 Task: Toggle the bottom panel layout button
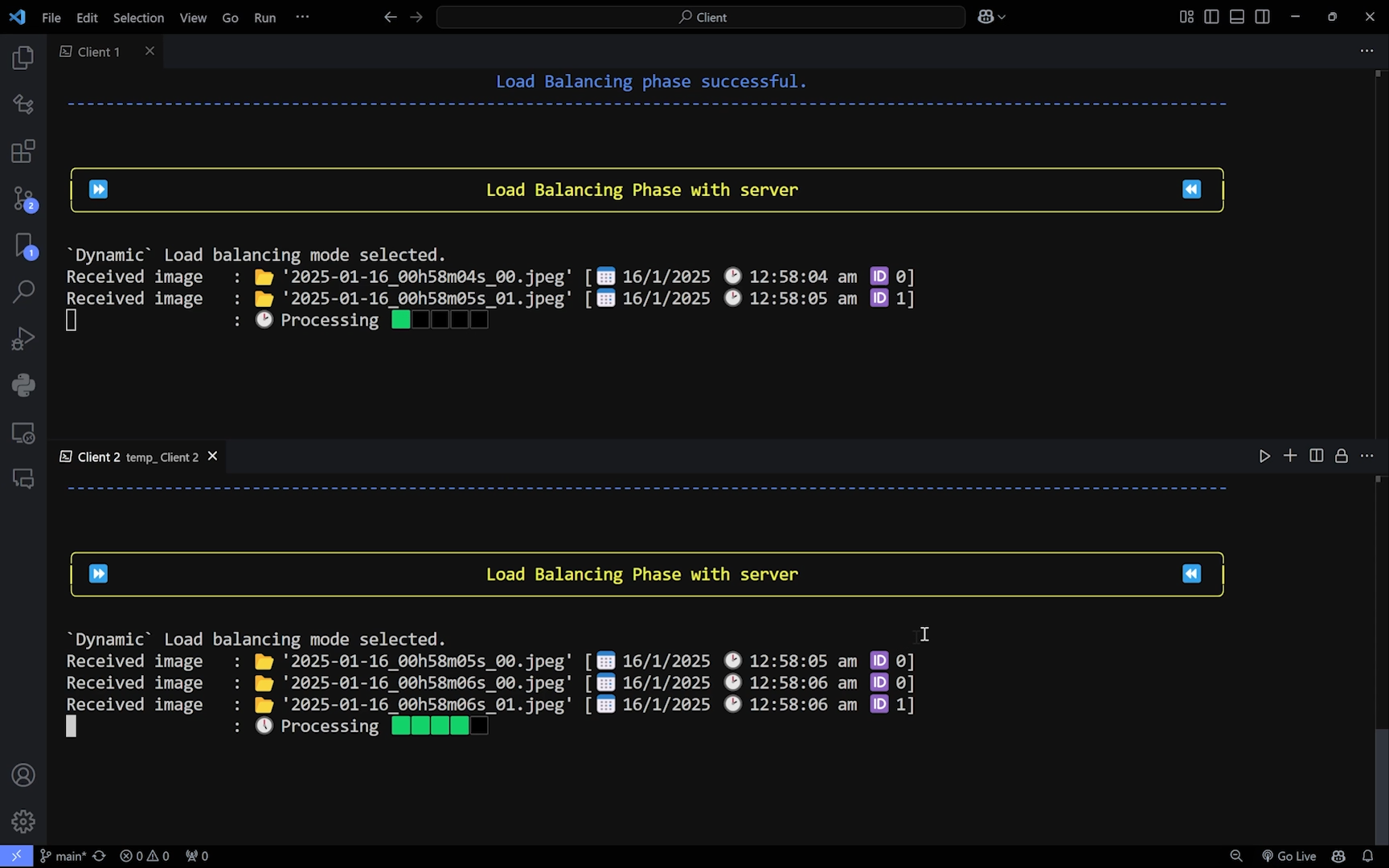point(1237,17)
